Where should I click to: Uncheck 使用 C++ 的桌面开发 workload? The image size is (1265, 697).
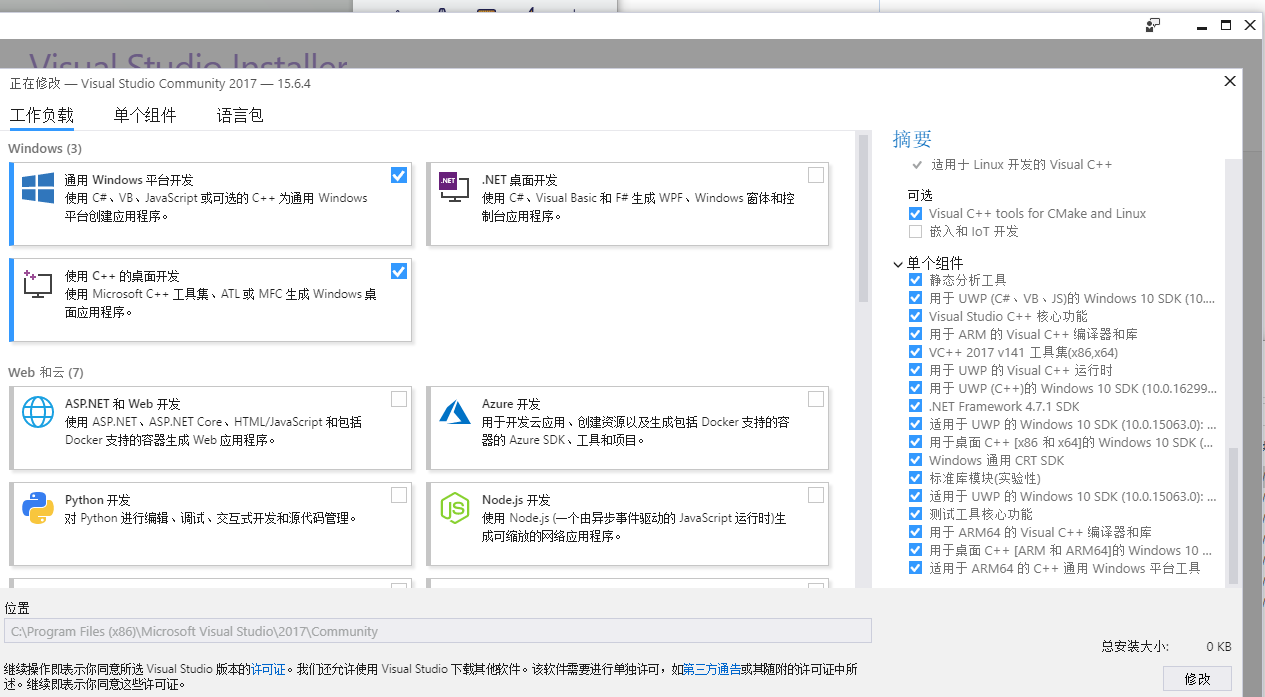(399, 271)
